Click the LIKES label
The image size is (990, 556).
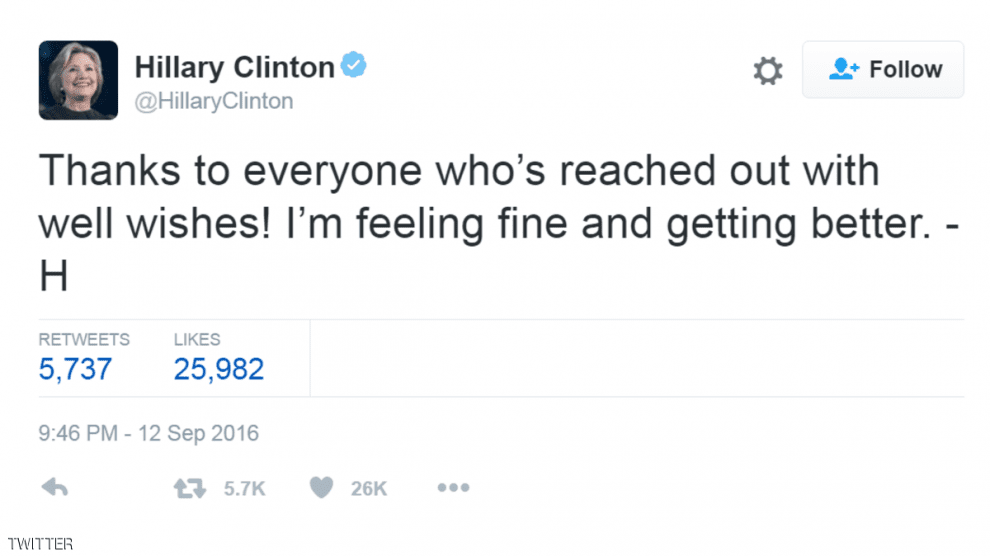197,340
